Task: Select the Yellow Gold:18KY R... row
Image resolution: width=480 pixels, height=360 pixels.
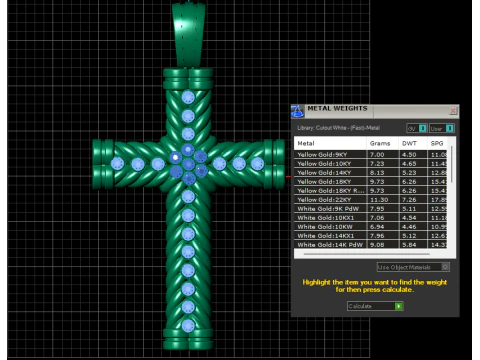Action: [x=371, y=191]
